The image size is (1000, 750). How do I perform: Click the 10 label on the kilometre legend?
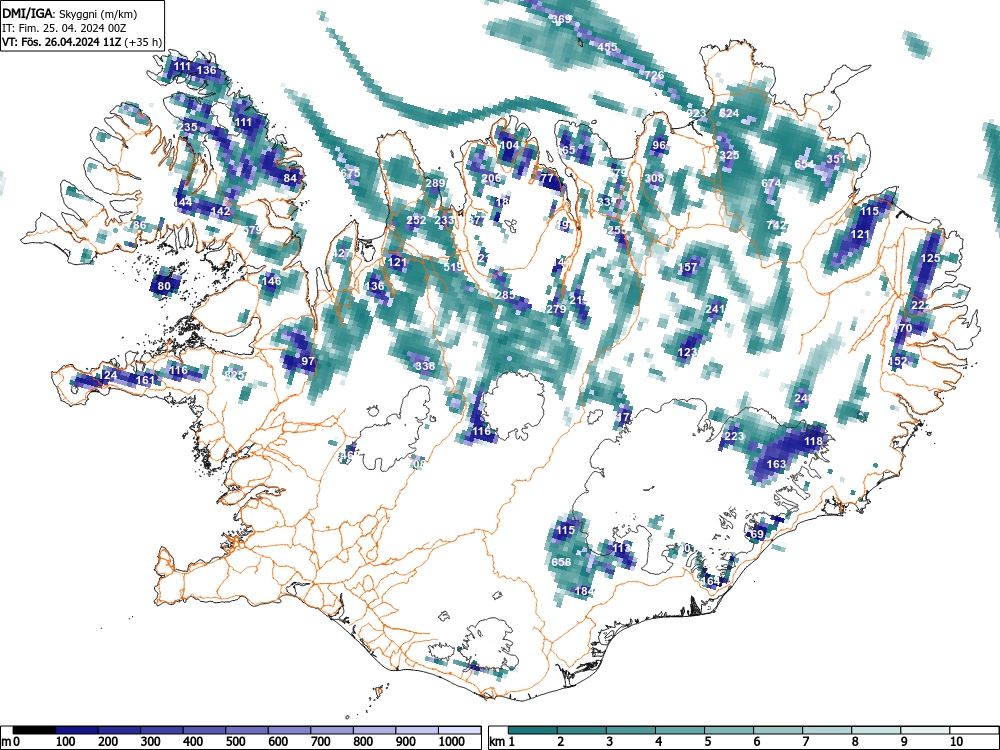point(956,742)
